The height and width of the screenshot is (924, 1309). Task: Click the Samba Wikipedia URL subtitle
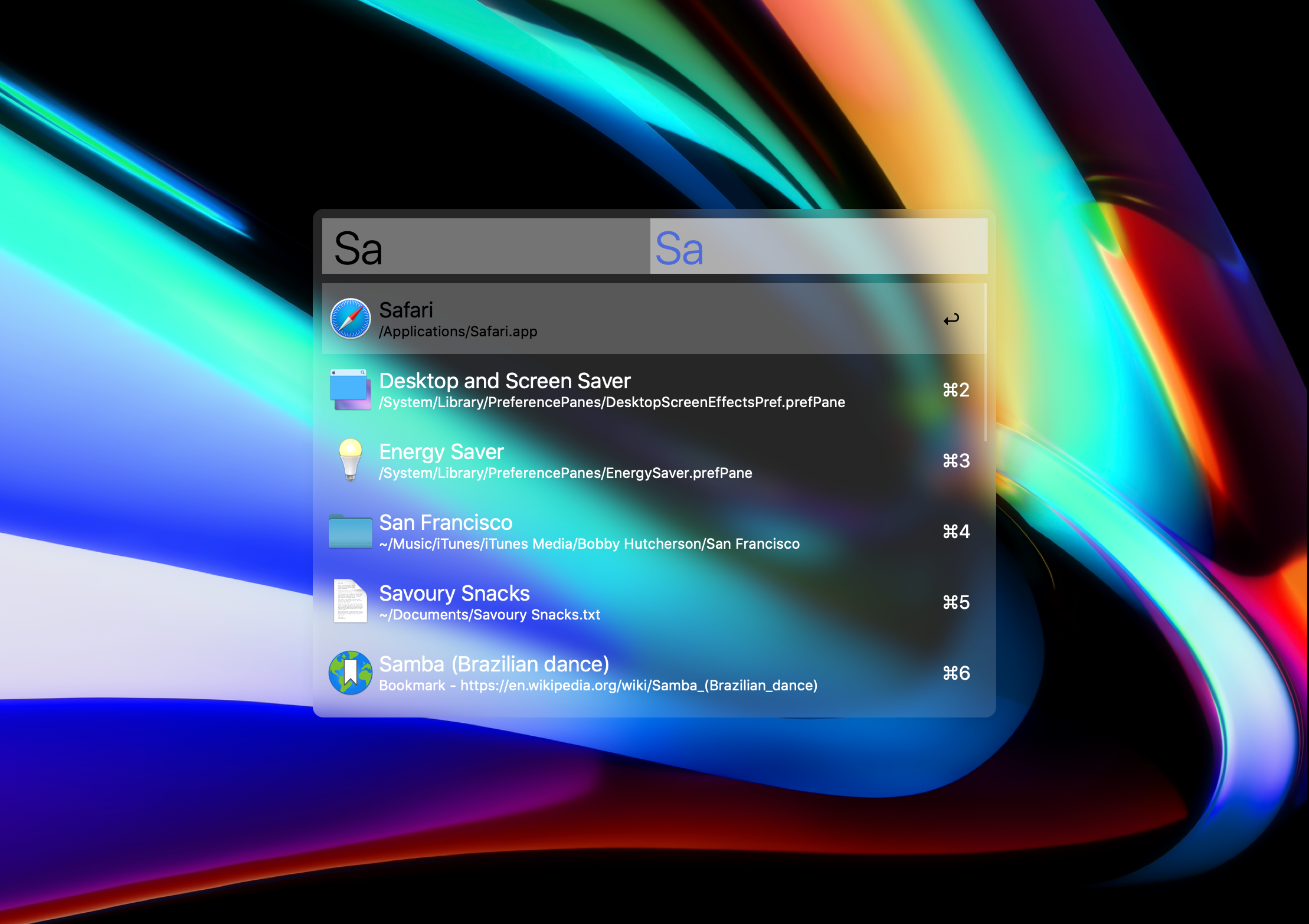(639, 686)
